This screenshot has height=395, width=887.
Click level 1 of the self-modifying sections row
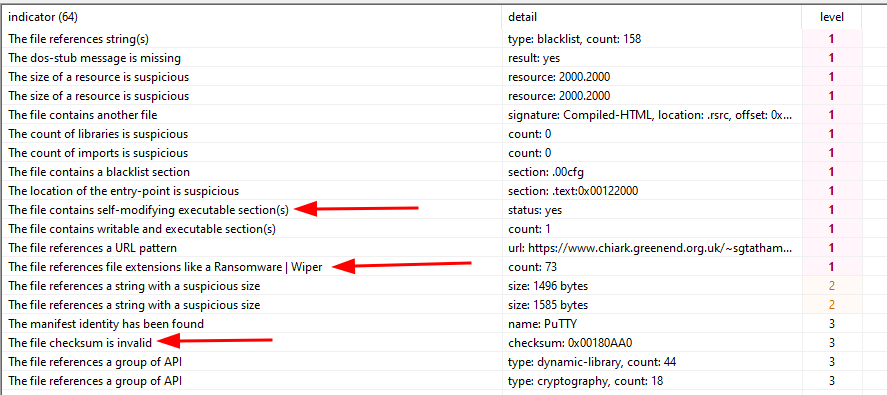832,210
